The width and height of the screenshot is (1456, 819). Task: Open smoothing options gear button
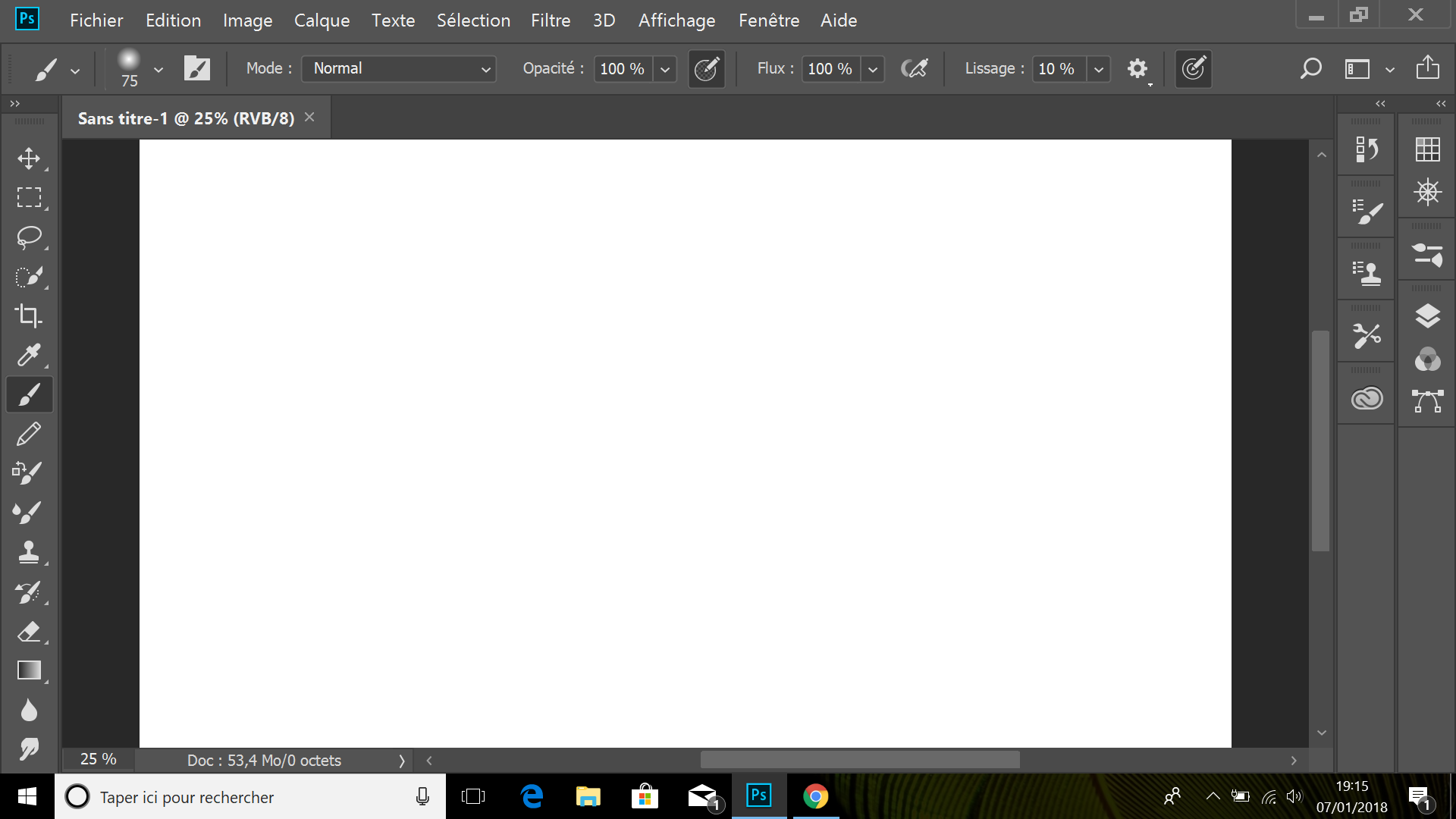pyautogui.click(x=1137, y=69)
